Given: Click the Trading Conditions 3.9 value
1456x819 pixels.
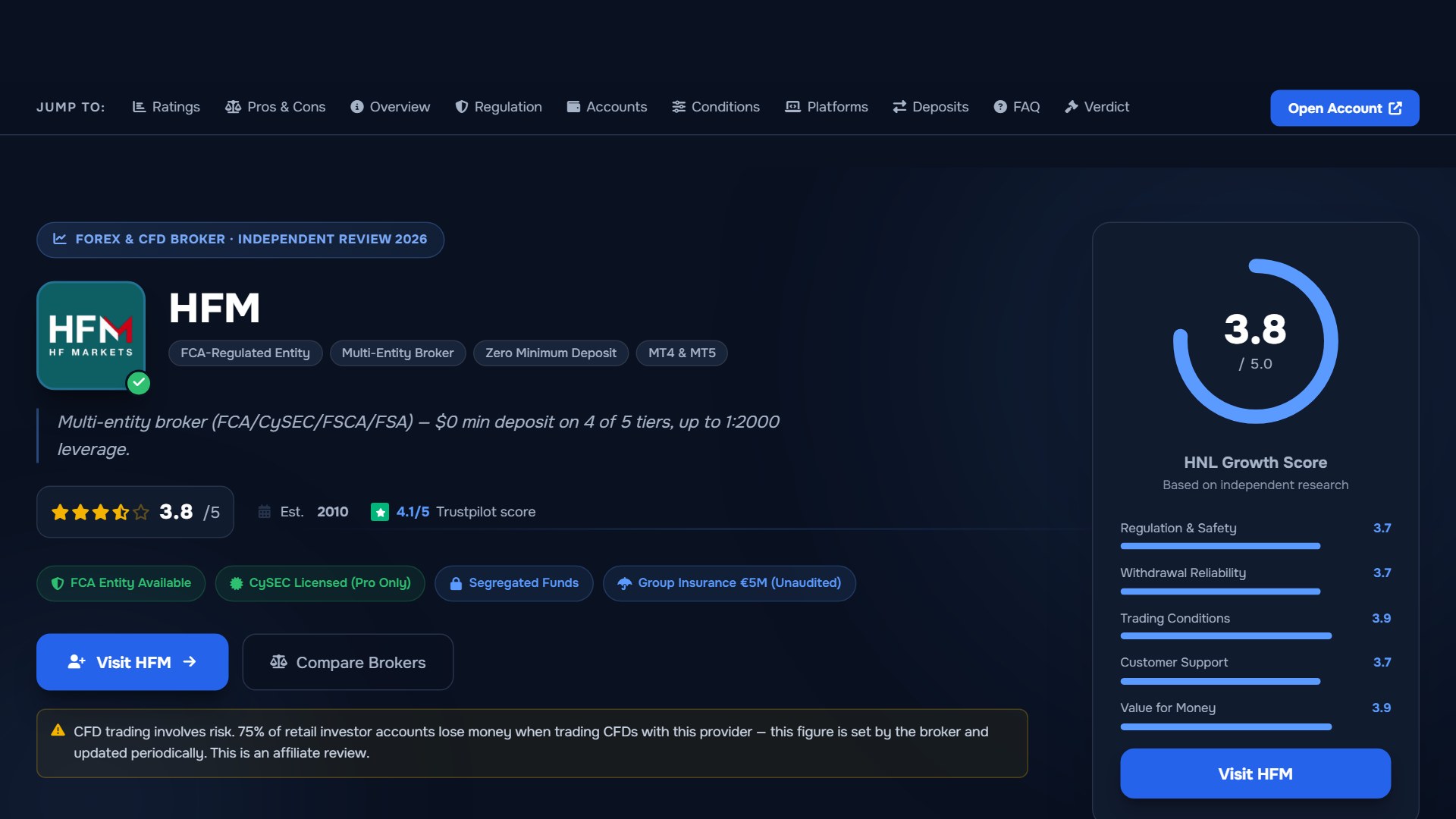Looking at the screenshot, I should coord(1381,618).
